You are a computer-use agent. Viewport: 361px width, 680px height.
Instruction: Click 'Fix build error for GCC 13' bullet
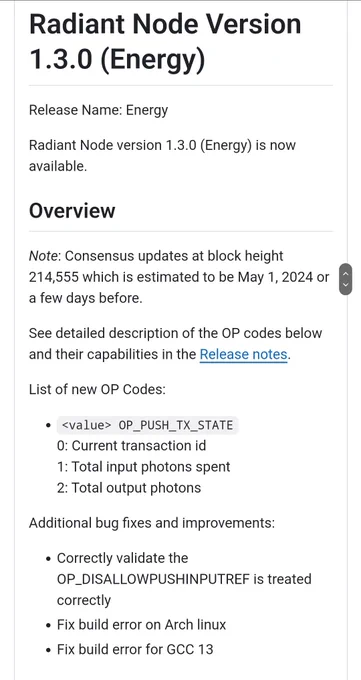point(135,650)
